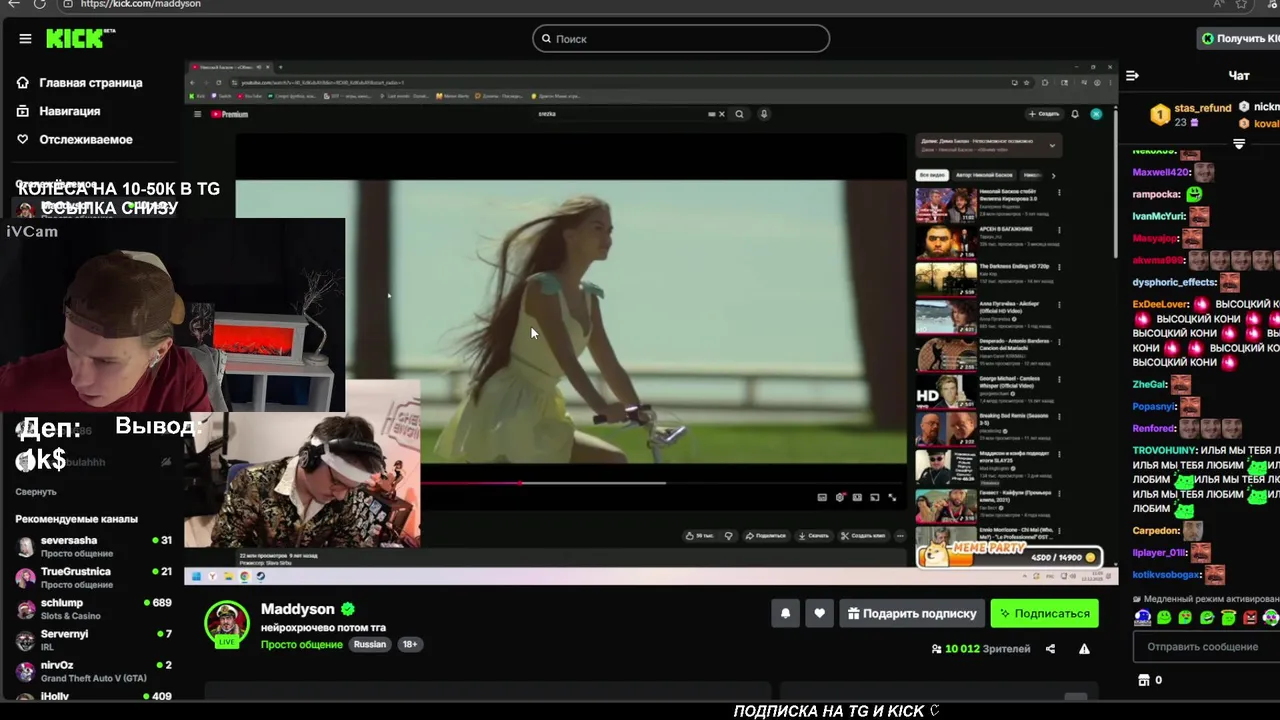1280x720 pixels.
Task: Collapse list with Свернуть link
Action: click(36, 492)
